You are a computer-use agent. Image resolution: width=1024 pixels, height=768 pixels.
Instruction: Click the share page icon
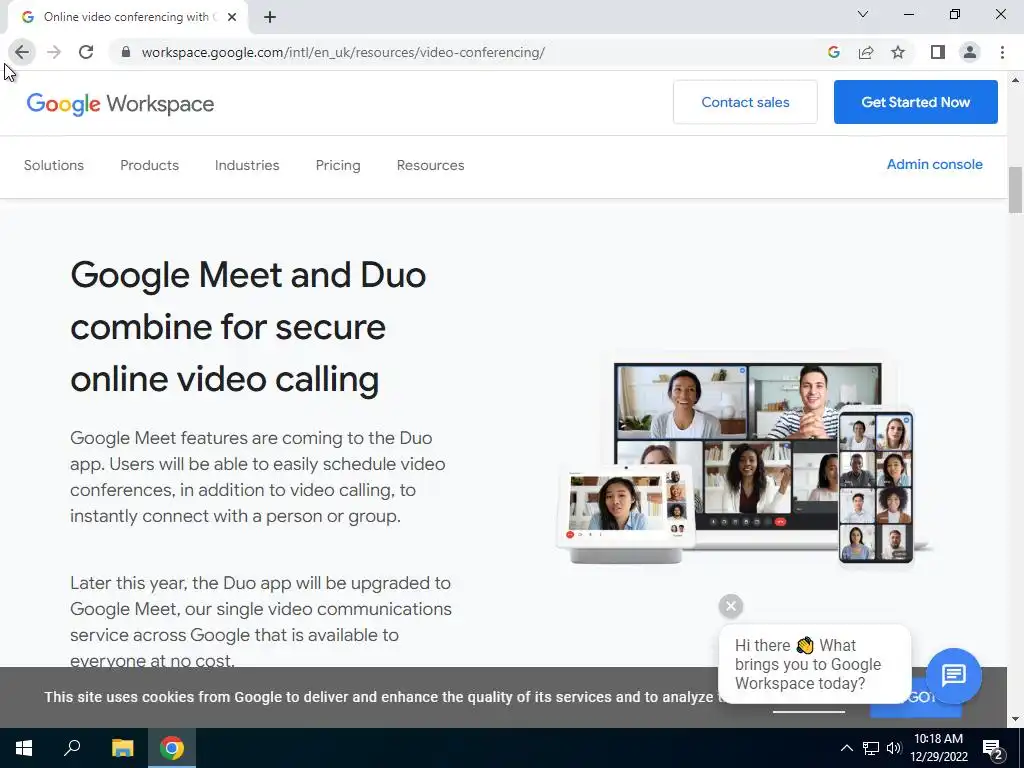[x=866, y=52]
